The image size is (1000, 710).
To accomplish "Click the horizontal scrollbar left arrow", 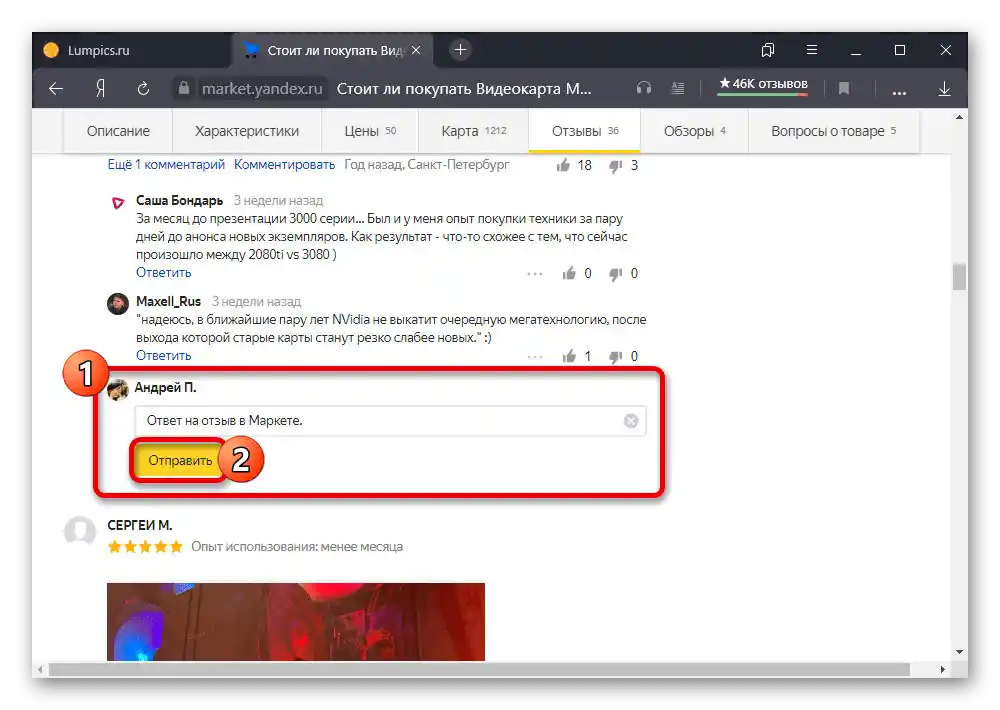I will click(x=40, y=669).
